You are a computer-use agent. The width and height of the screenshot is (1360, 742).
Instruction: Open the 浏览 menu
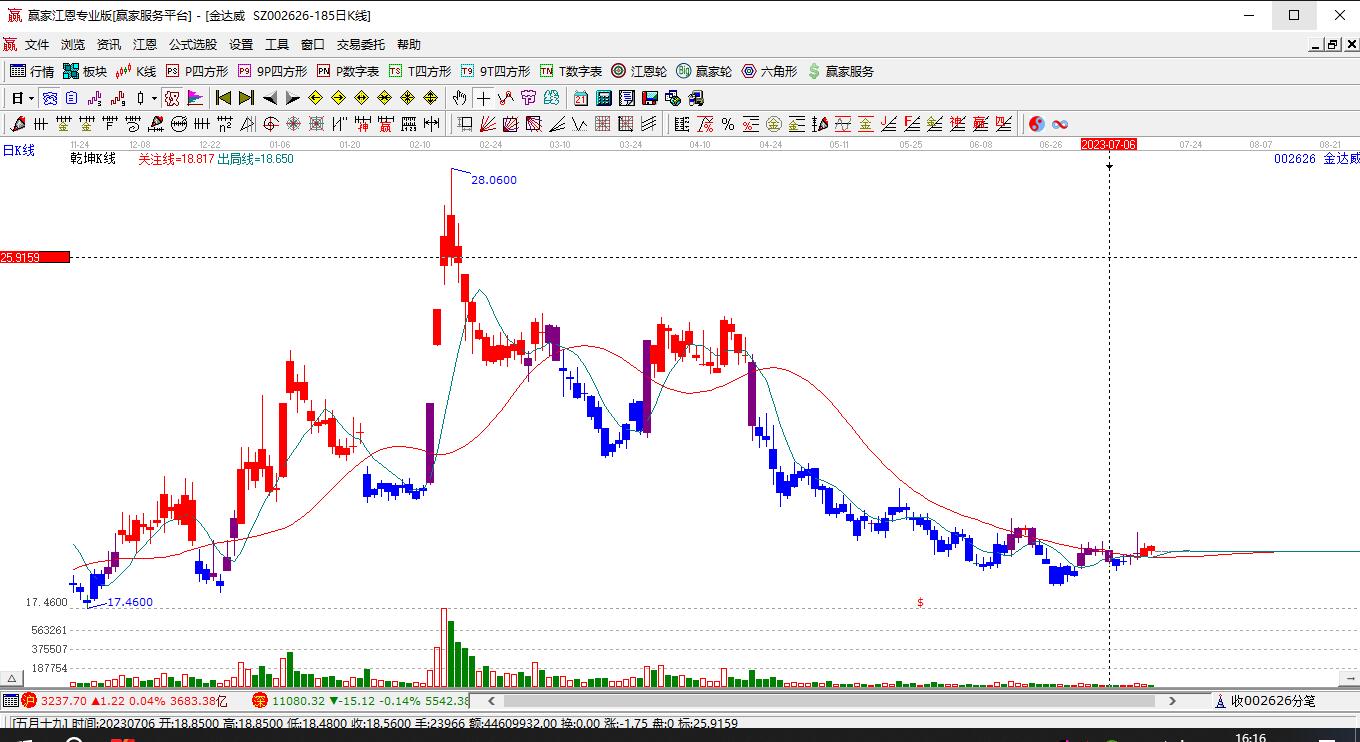(x=73, y=44)
